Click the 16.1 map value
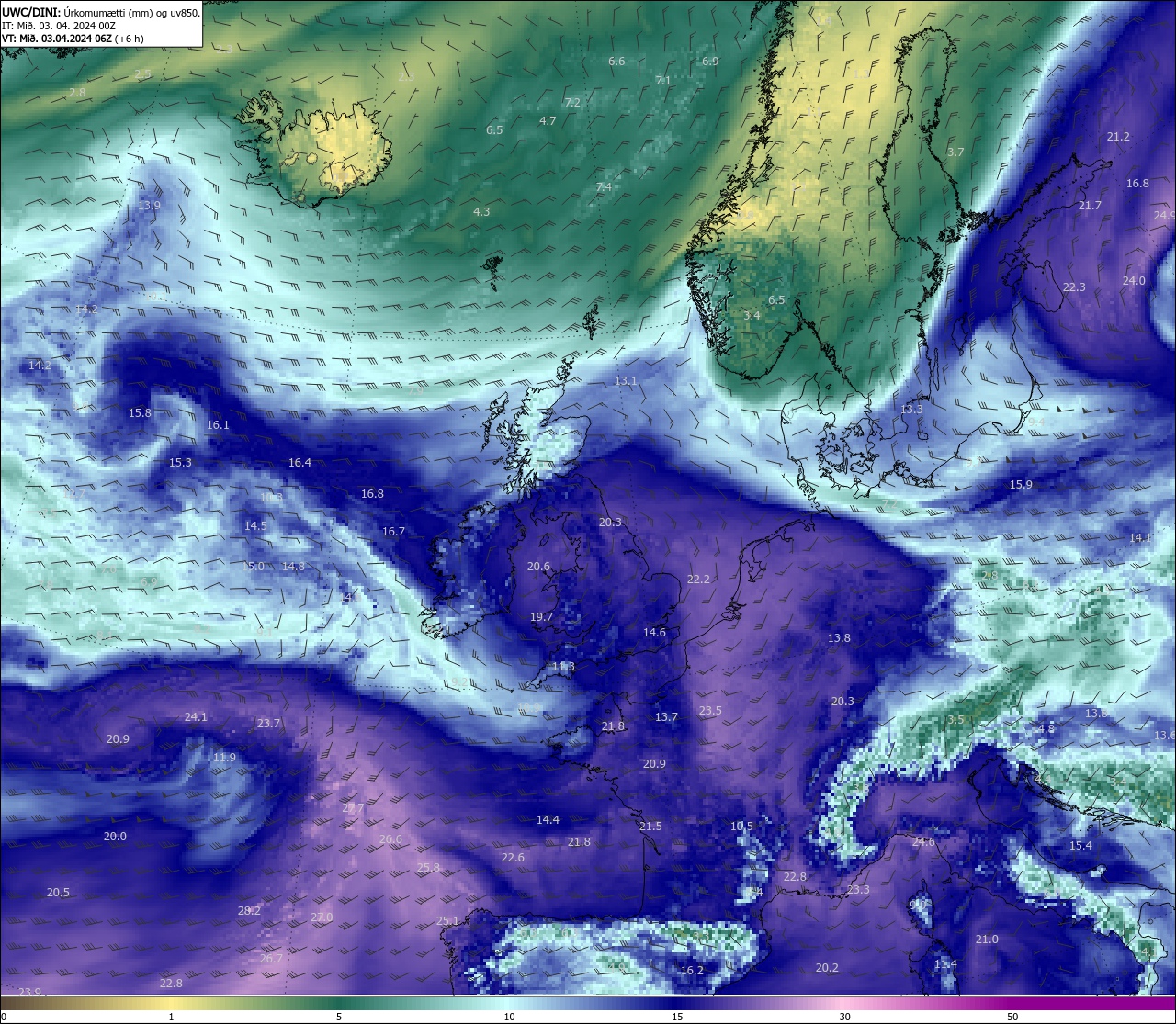 pos(218,425)
